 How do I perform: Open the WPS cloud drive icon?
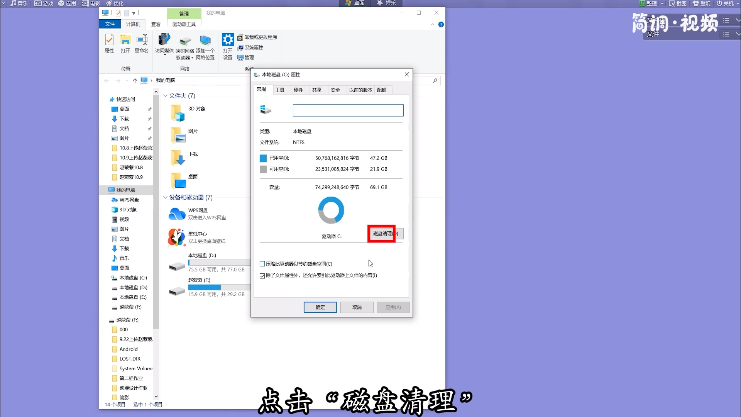point(177,214)
